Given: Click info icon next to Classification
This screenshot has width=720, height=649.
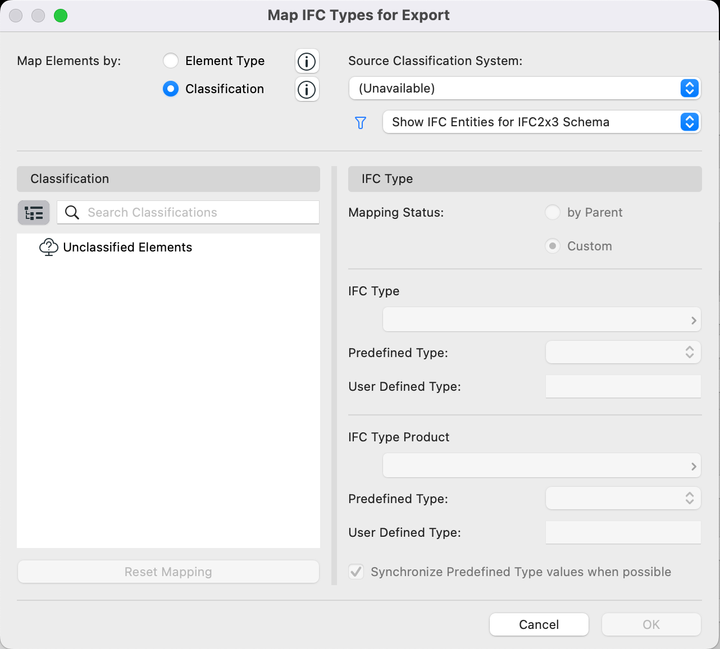Looking at the screenshot, I should (x=307, y=89).
